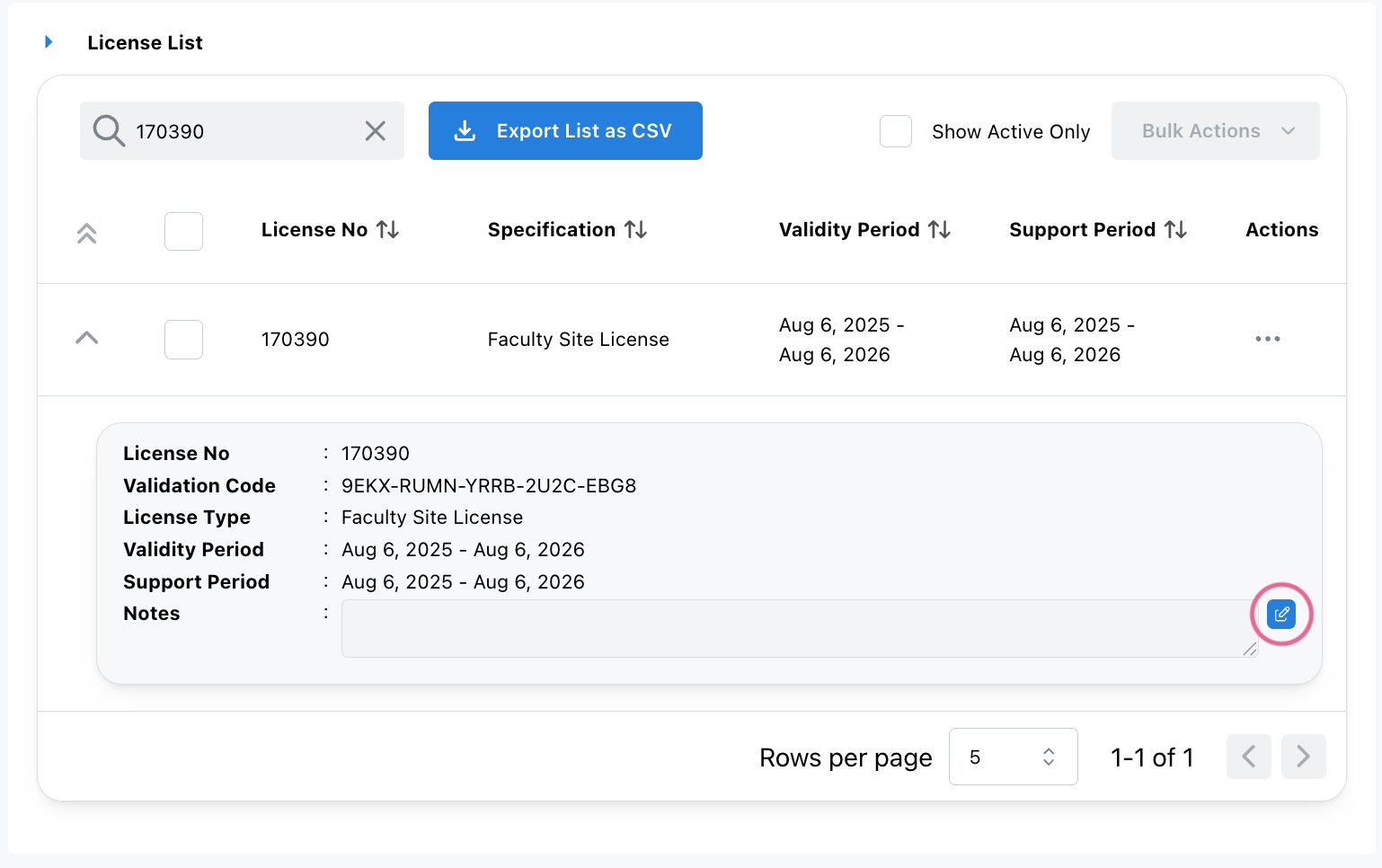Screen dimensions: 1382x868
Task: Open the Bulk Actions dropdown
Action: click(1215, 131)
